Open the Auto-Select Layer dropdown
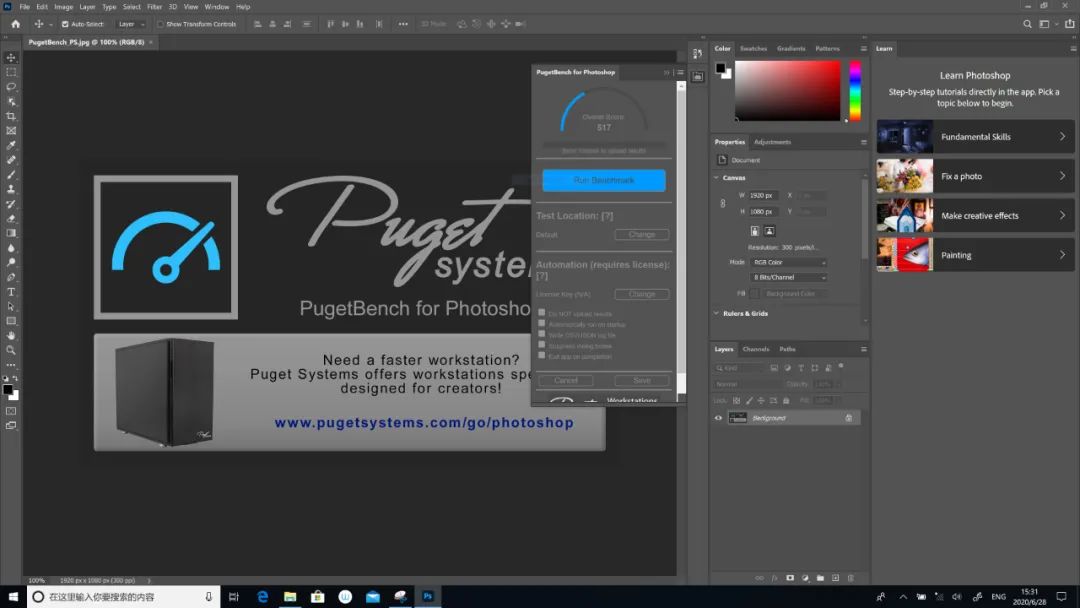Screen dimensions: 1080x608 tap(132, 24)
